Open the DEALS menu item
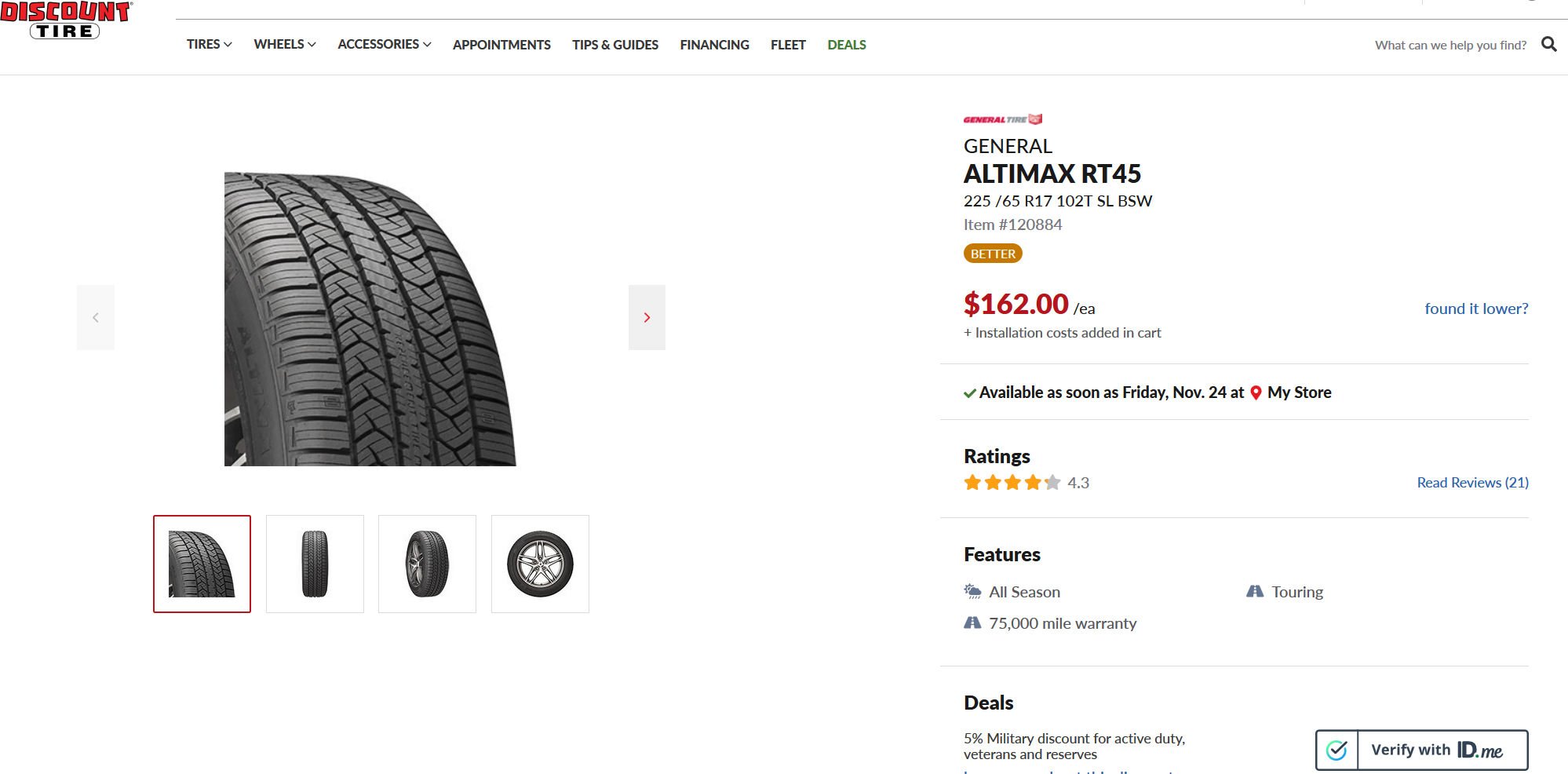 (846, 45)
